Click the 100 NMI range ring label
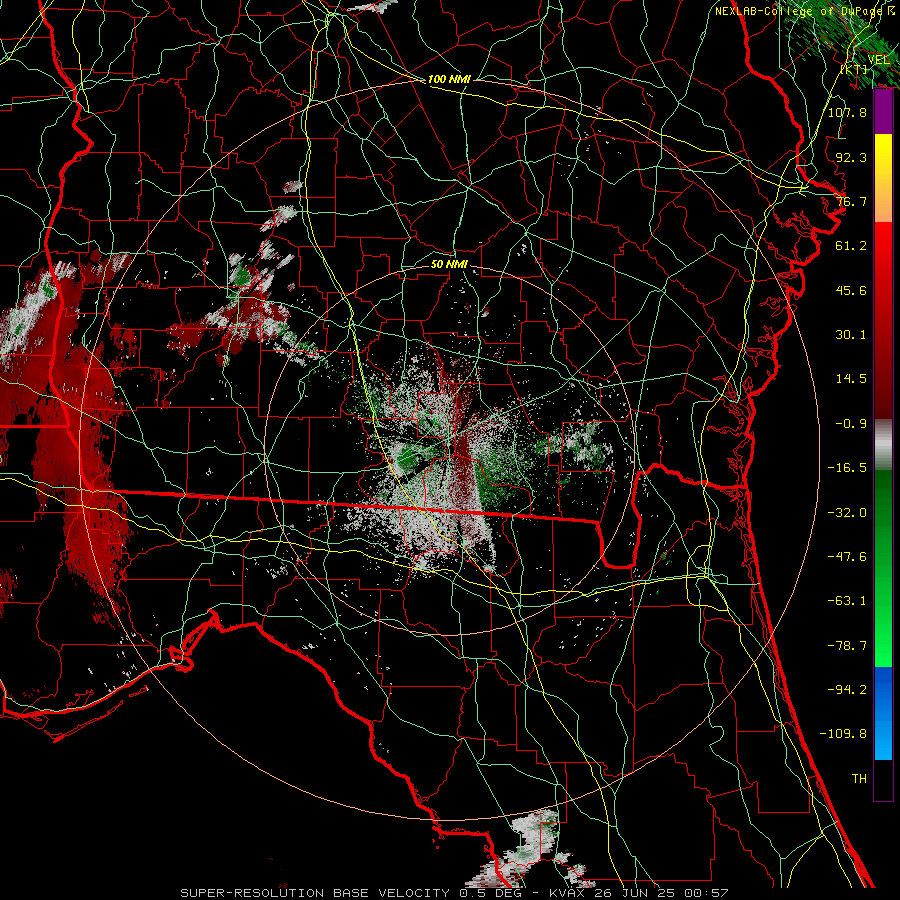Screen dimensions: 900x900 click(x=449, y=79)
